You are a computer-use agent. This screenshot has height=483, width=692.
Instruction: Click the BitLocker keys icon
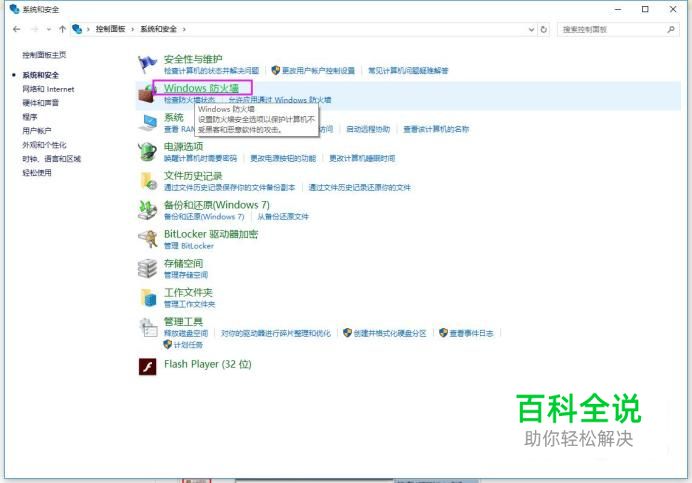click(x=147, y=239)
